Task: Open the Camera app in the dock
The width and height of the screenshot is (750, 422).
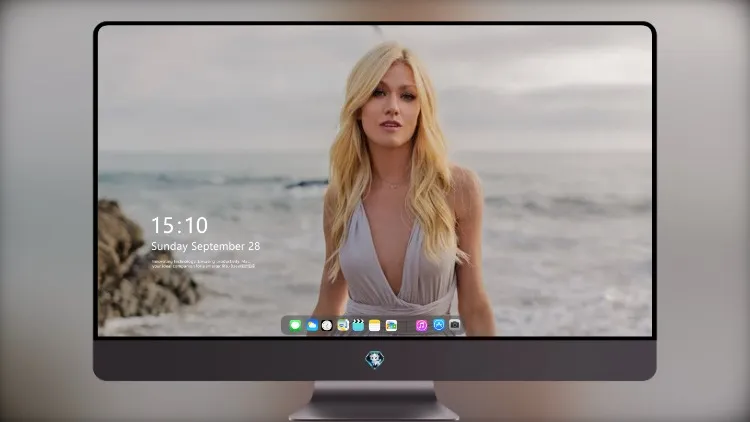Action: click(455, 325)
